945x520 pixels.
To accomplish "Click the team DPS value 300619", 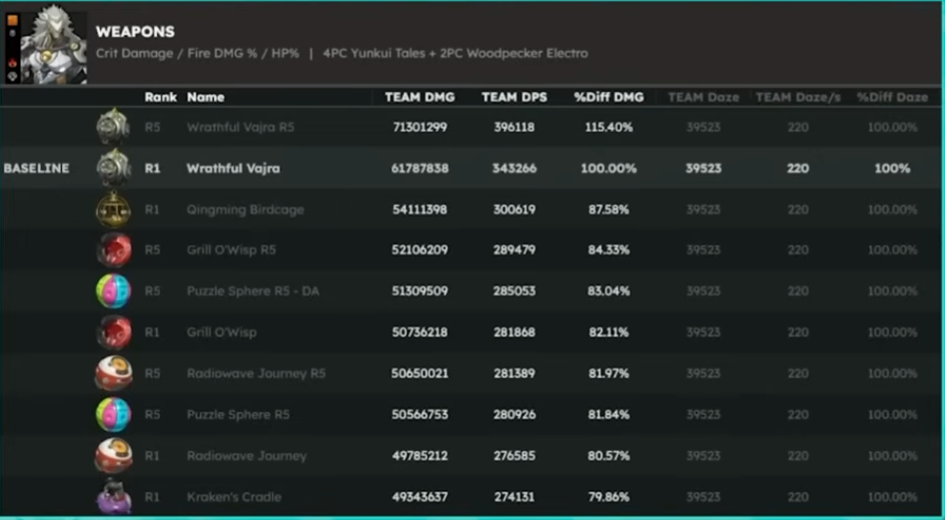I will [x=514, y=210].
